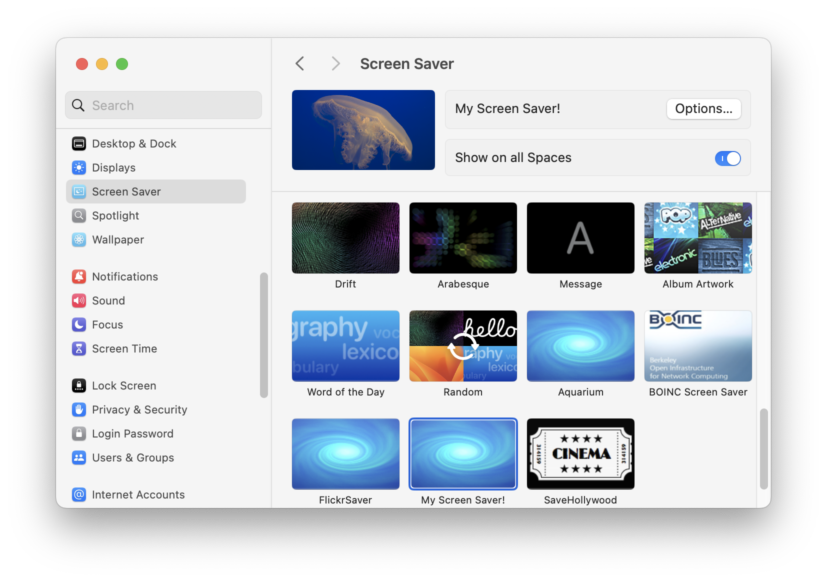Click the Users & Groups icon

click(x=79, y=457)
